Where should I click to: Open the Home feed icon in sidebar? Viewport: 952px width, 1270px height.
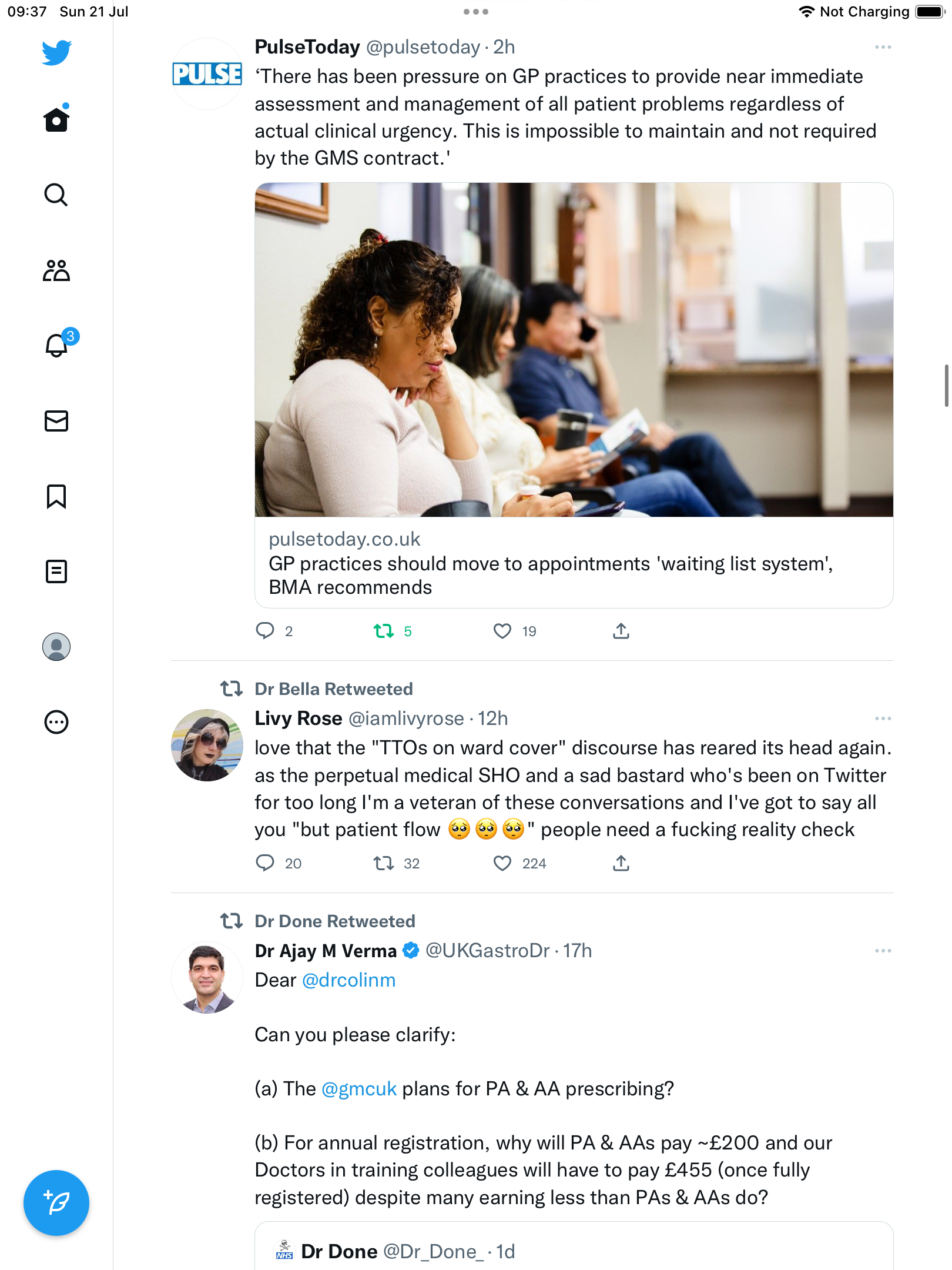coord(56,120)
